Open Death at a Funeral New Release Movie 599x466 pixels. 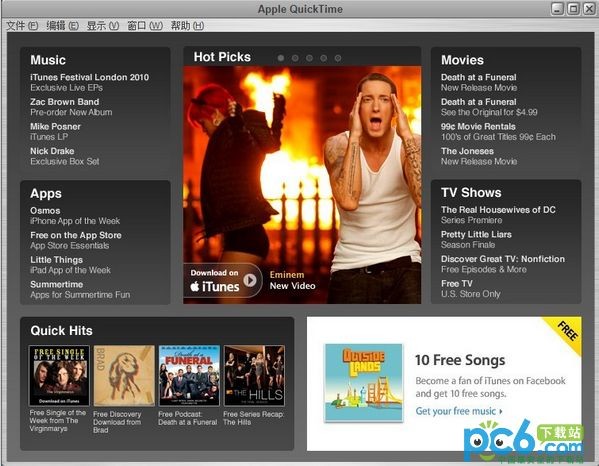(x=479, y=82)
